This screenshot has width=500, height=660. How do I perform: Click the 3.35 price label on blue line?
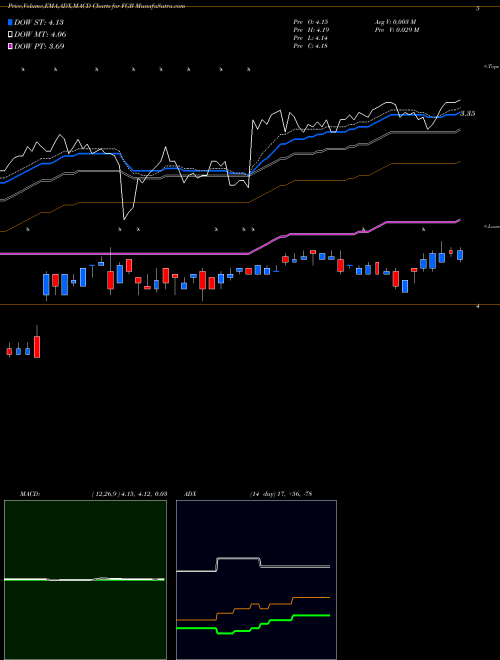(x=468, y=114)
